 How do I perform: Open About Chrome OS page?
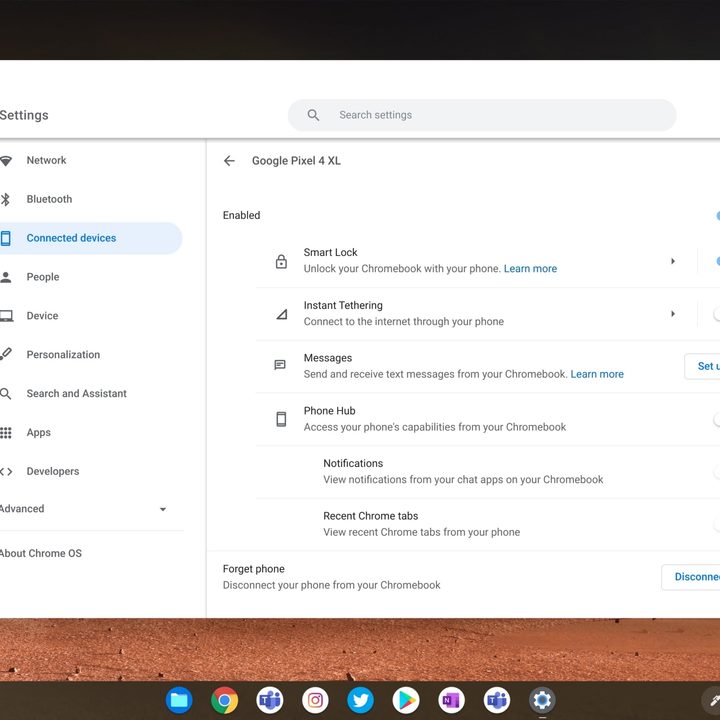tap(41, 553)
